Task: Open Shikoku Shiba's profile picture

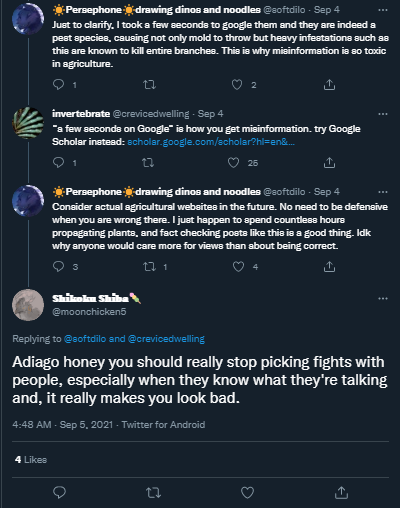Action: pos(28,305)
